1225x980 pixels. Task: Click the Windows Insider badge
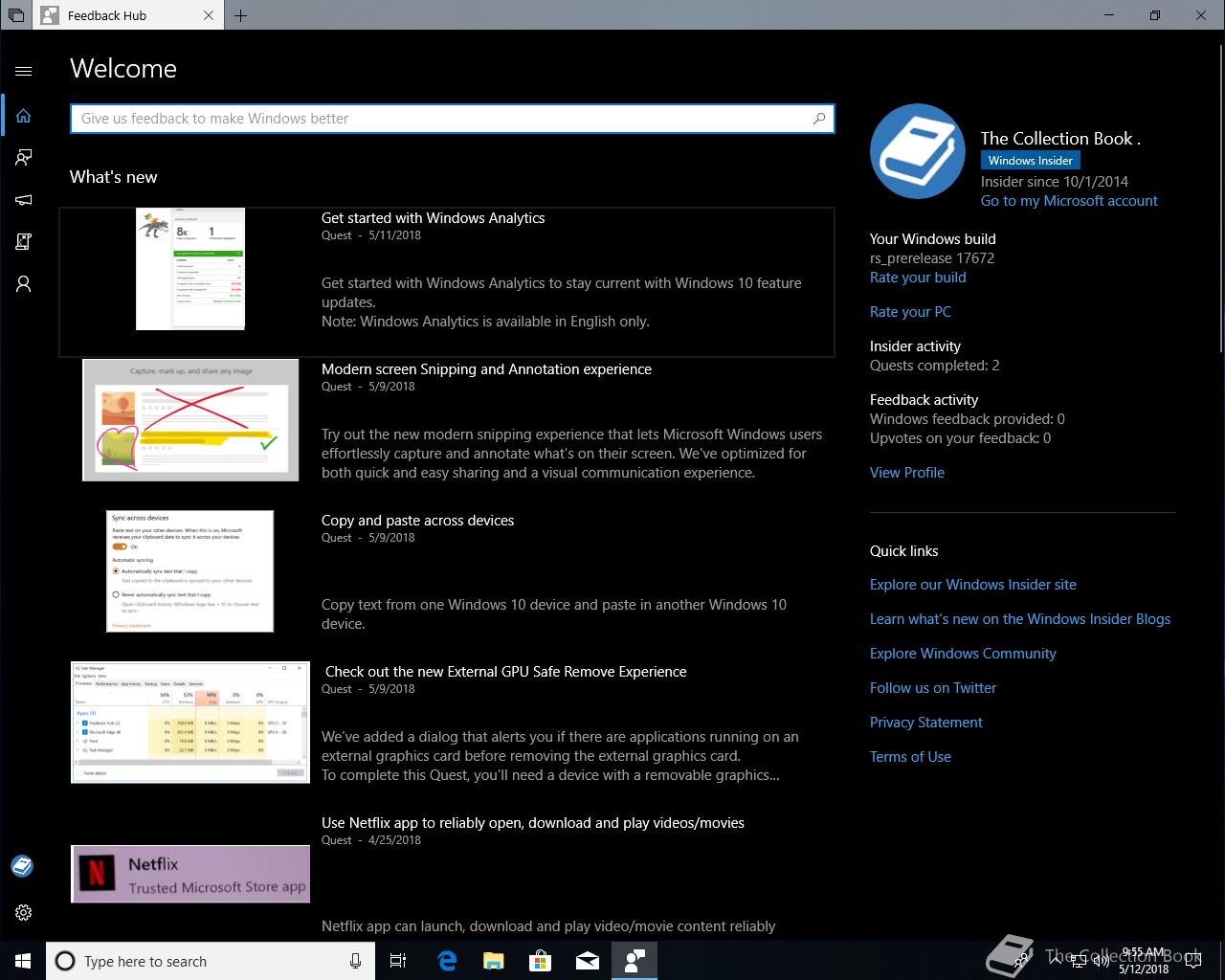point(1031,161)
